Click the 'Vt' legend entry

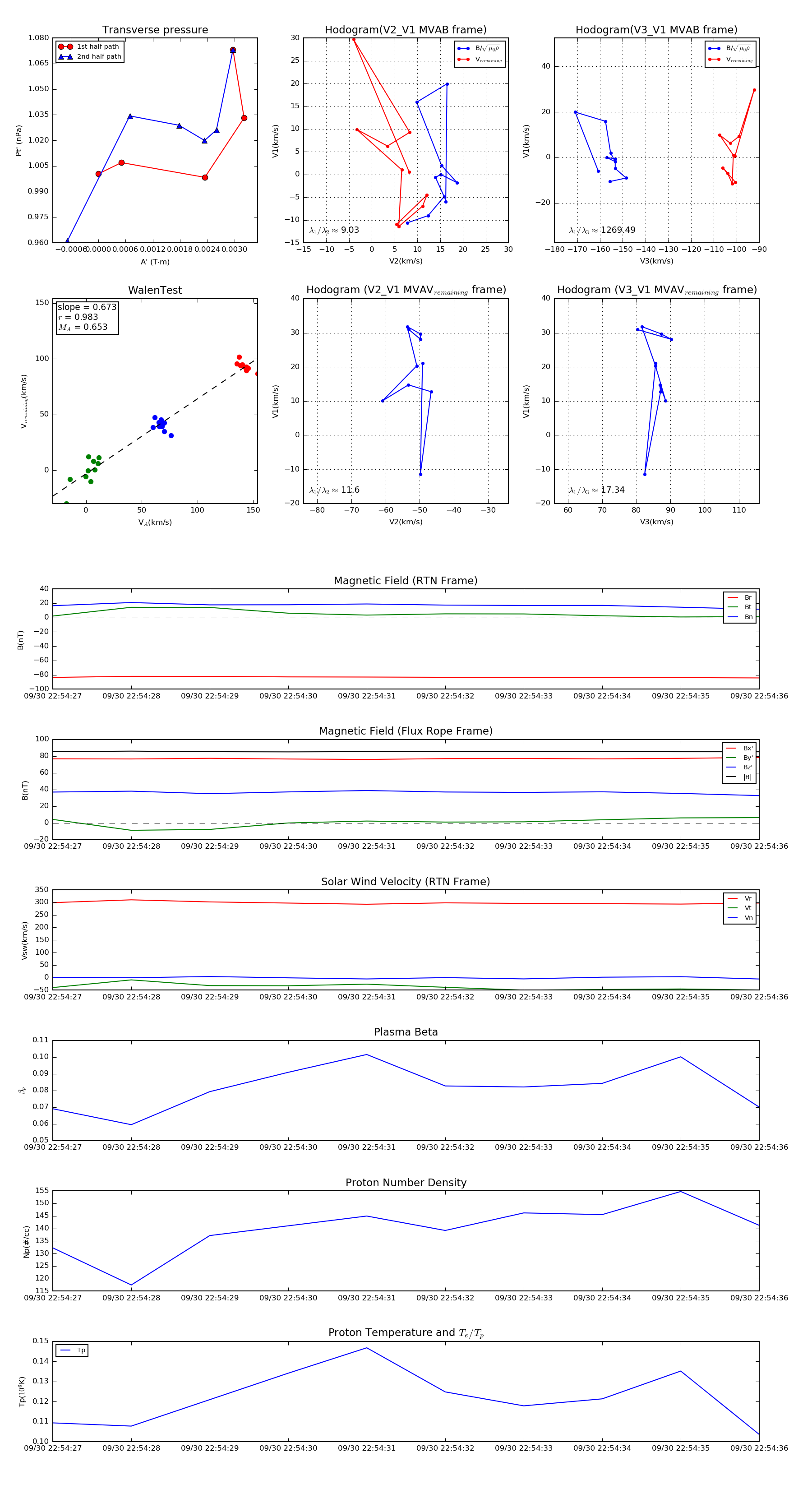coord(740,908)
